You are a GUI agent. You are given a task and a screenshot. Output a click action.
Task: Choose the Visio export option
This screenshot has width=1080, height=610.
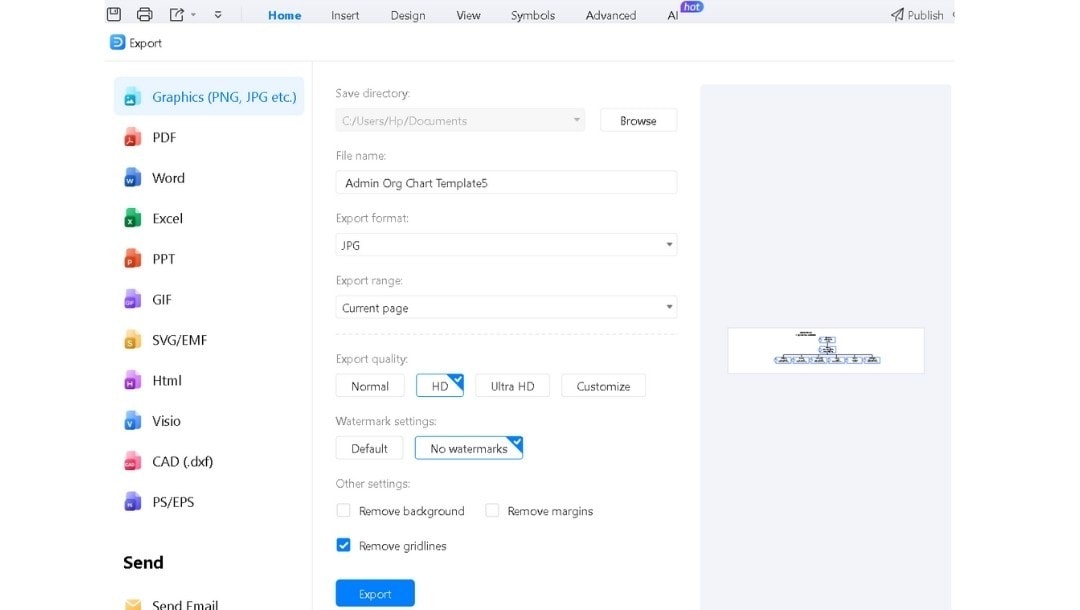(166, 421)
